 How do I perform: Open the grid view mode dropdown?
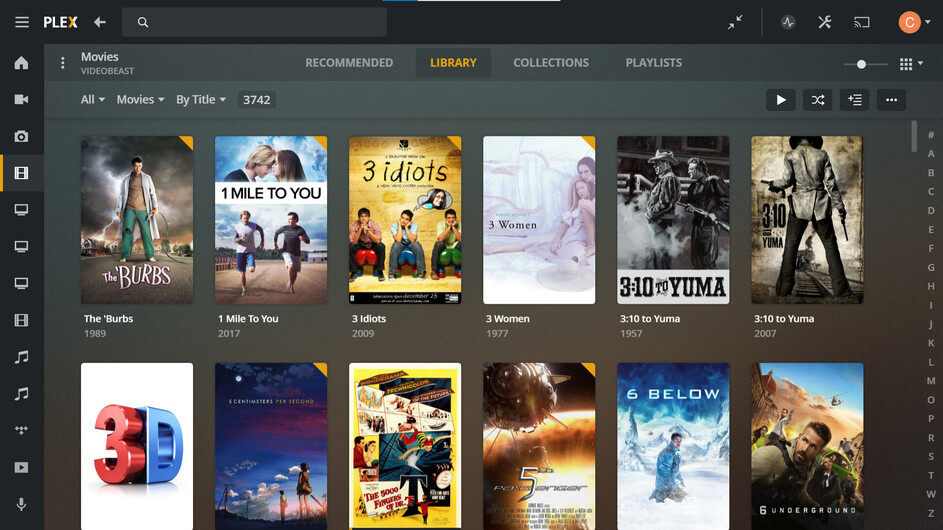tap(911, 64)
